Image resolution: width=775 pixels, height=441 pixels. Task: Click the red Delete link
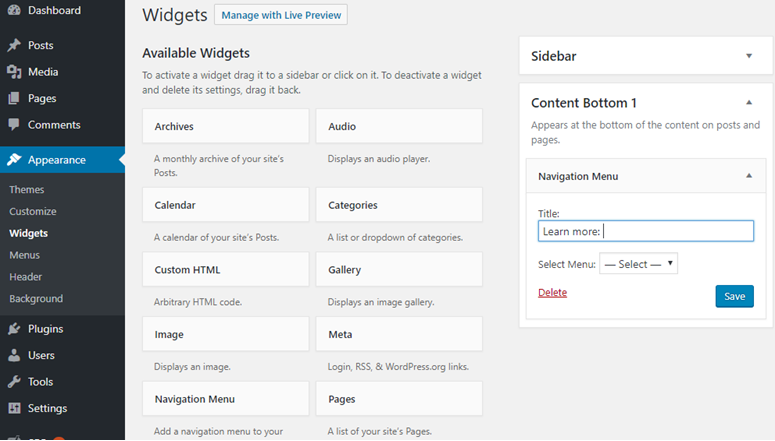(553, 292)
